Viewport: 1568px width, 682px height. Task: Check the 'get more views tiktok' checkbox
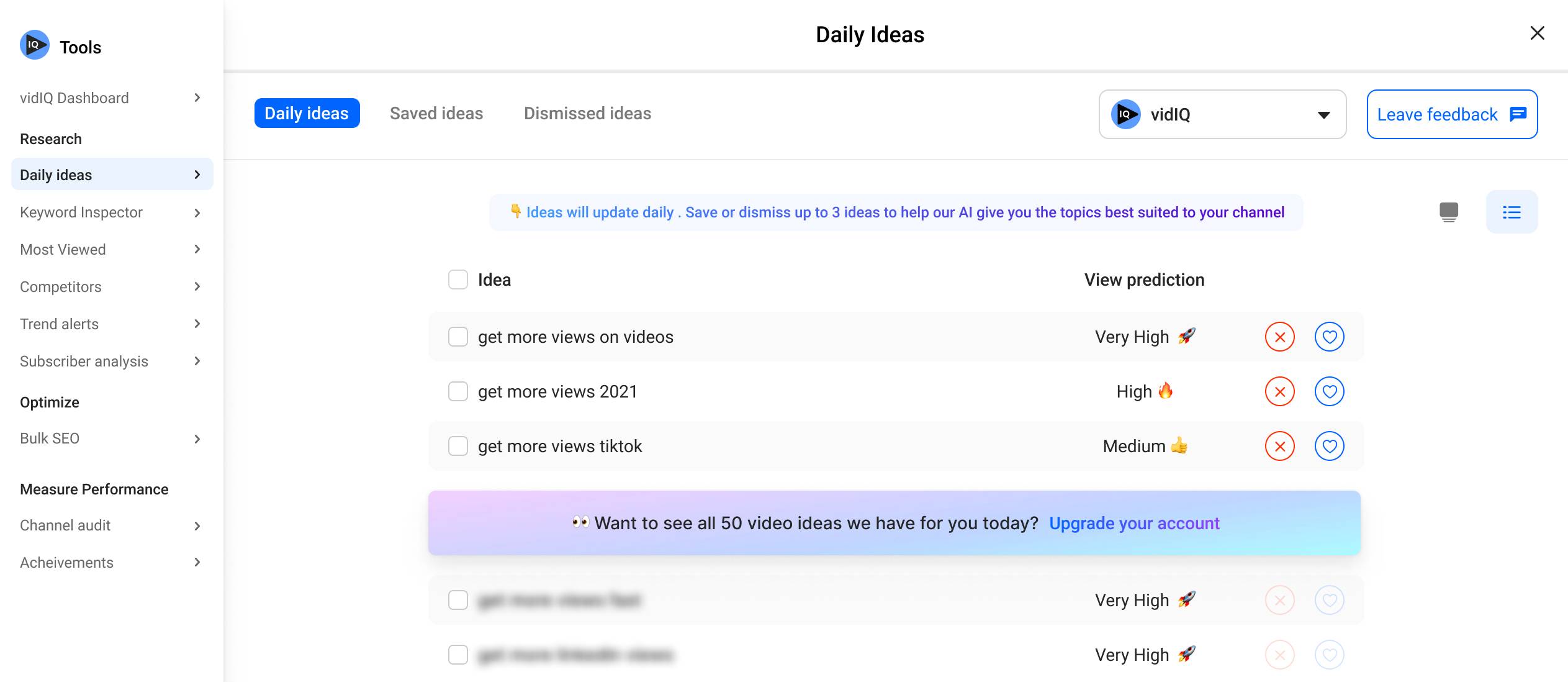click(x=458, y=446)
